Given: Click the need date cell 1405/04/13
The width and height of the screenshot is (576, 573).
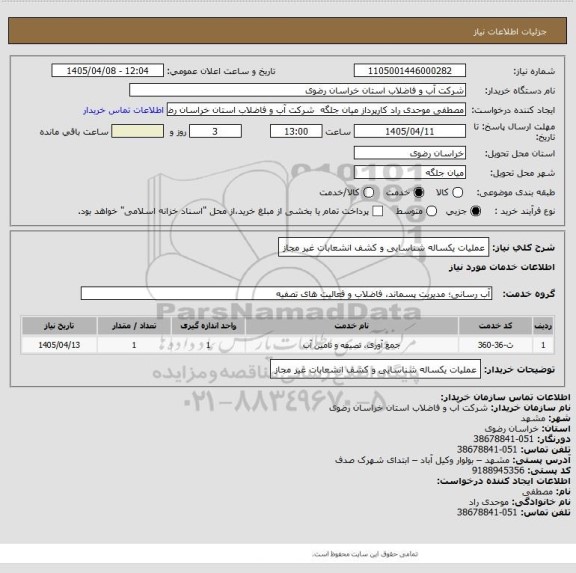Looking at the screenshot, I should pos(59,345).
